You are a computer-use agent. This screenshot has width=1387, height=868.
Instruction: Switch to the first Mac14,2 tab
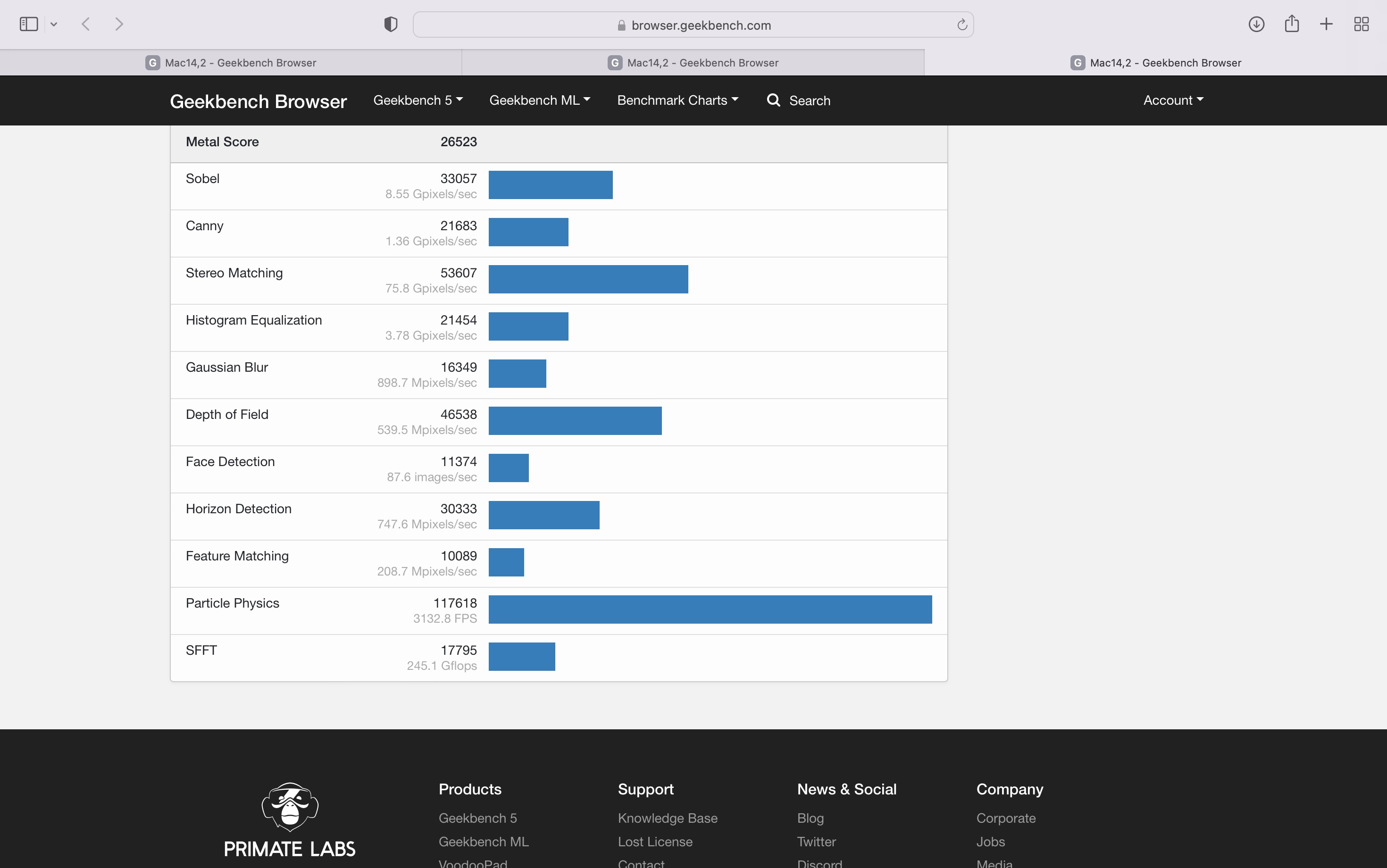pyautogui.click(x=231, y=63)
